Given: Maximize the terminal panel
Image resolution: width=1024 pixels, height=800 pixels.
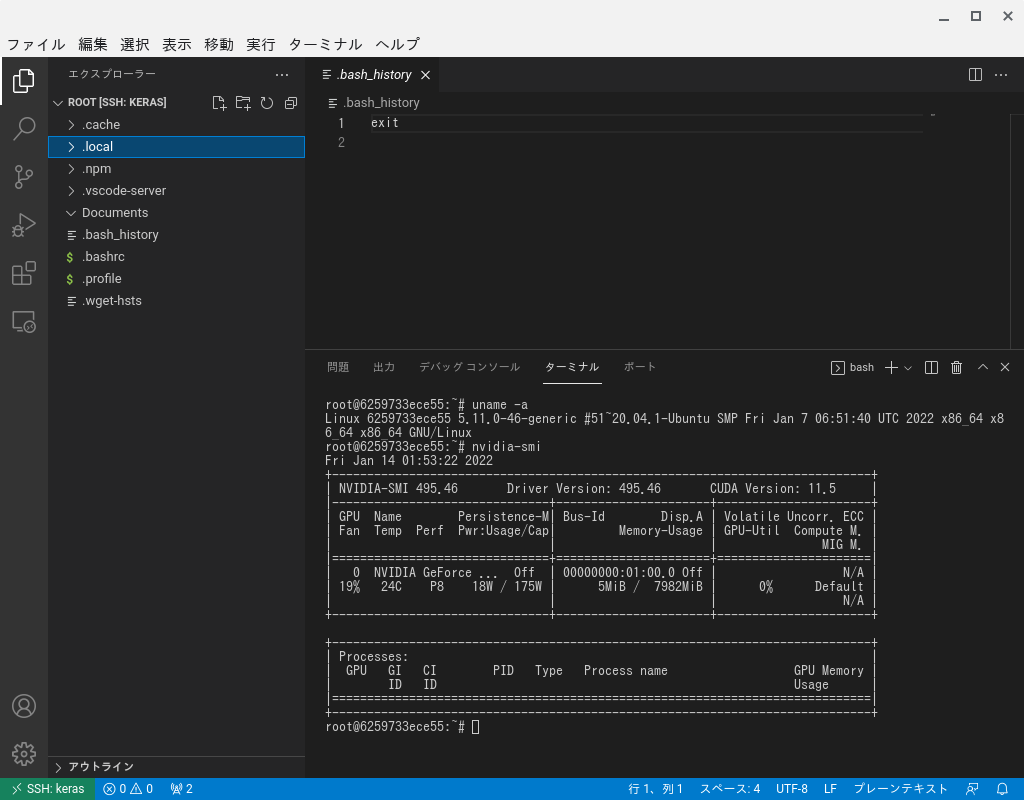Looking at the screenshot, I should (x=982, y=367).
